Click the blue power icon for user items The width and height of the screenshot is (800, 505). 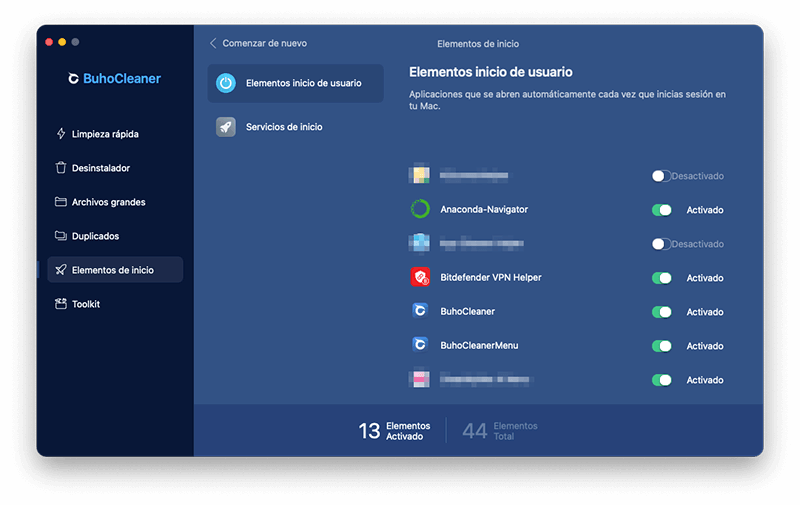point(226,83)
